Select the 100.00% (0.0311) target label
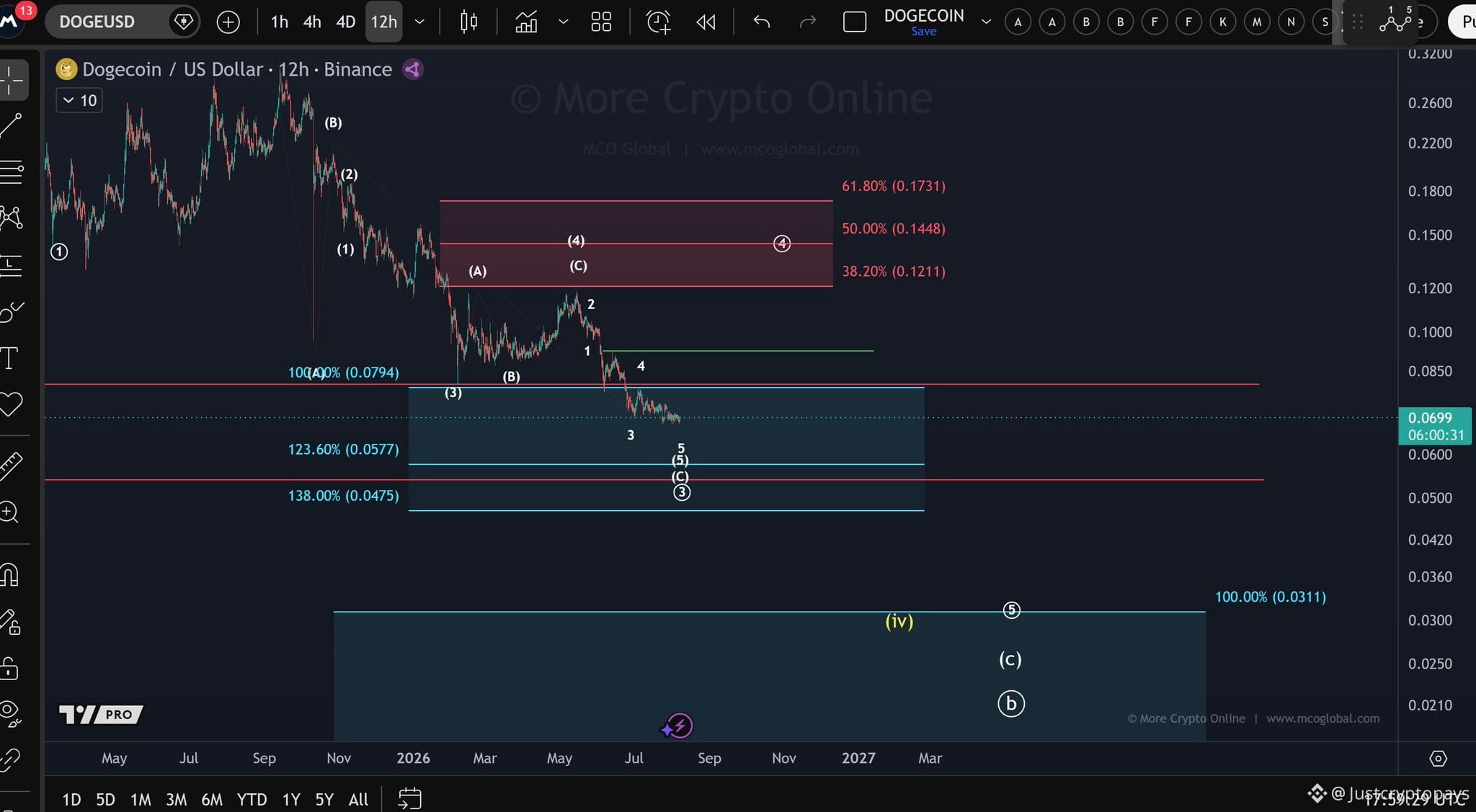The width and height of the screenshot is (1476, 812). point(1271,597)
